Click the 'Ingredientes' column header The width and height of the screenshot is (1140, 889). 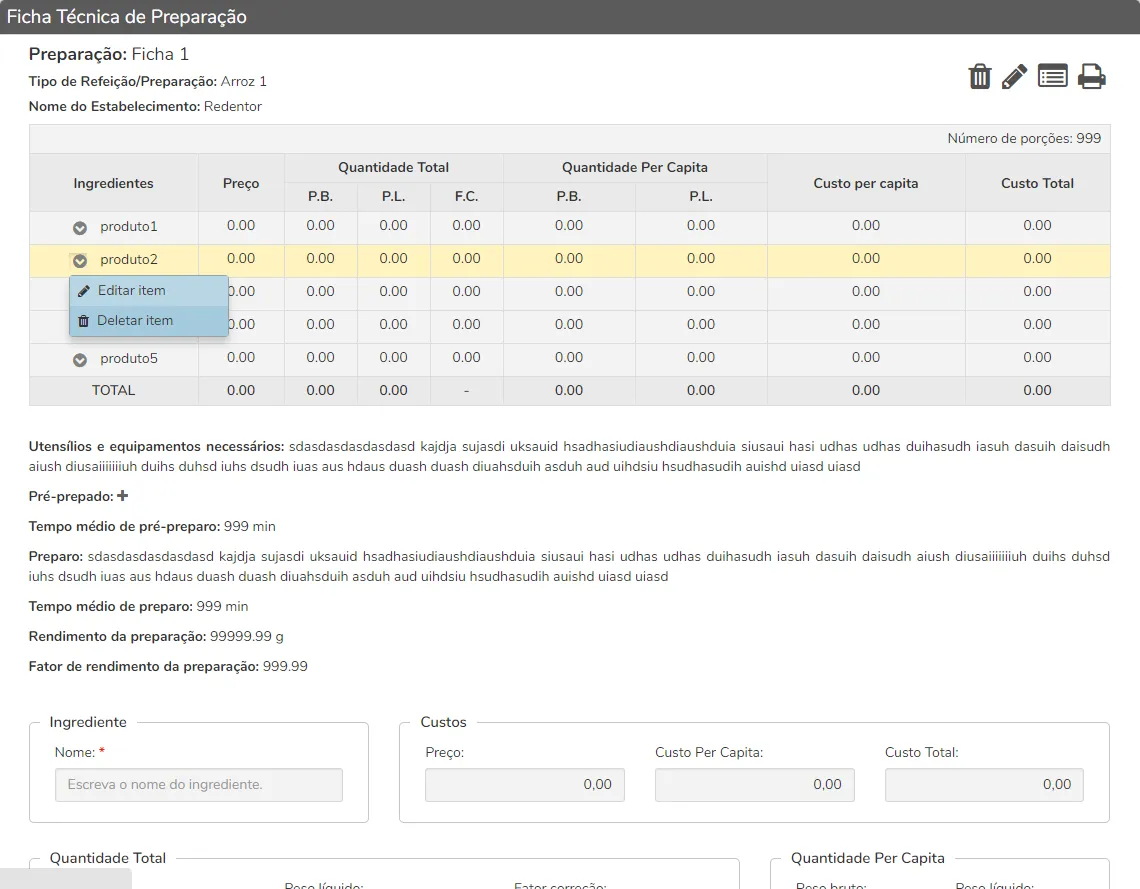click(114, 183)
